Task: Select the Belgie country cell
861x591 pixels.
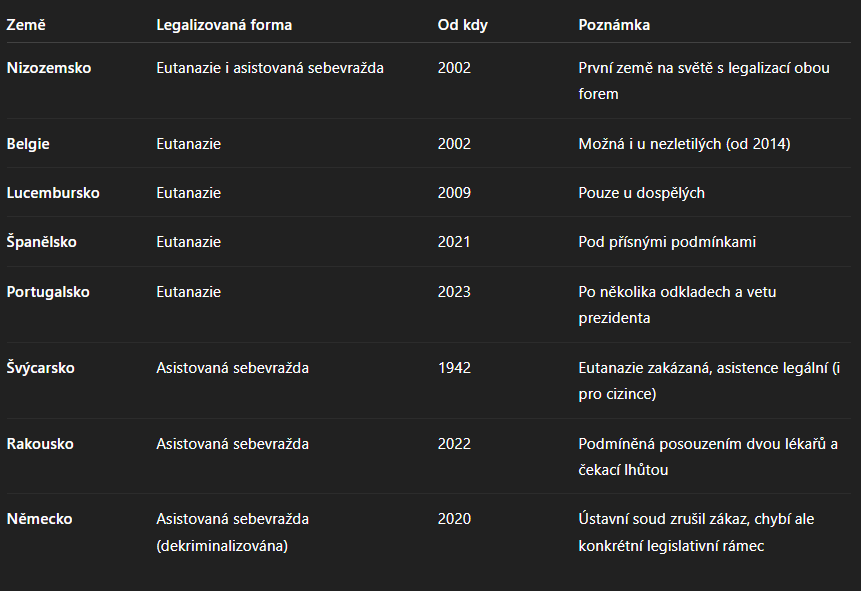Action: coord(28,144)
